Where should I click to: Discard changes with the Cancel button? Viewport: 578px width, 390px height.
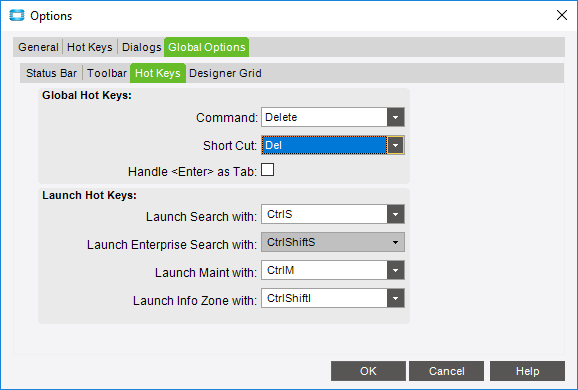pyautogui.click(x=446, y=371)
